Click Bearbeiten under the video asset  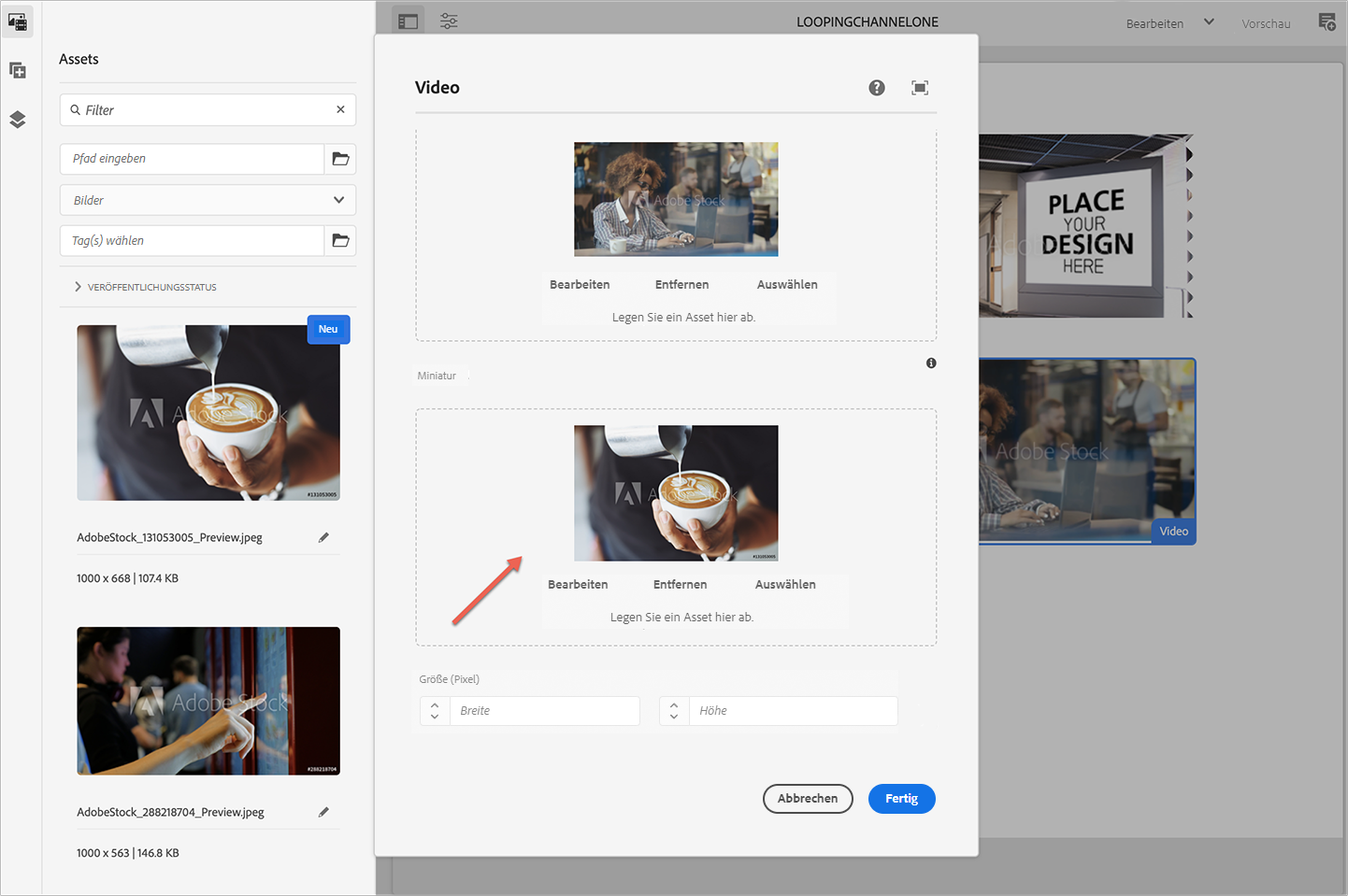[580, 285]
